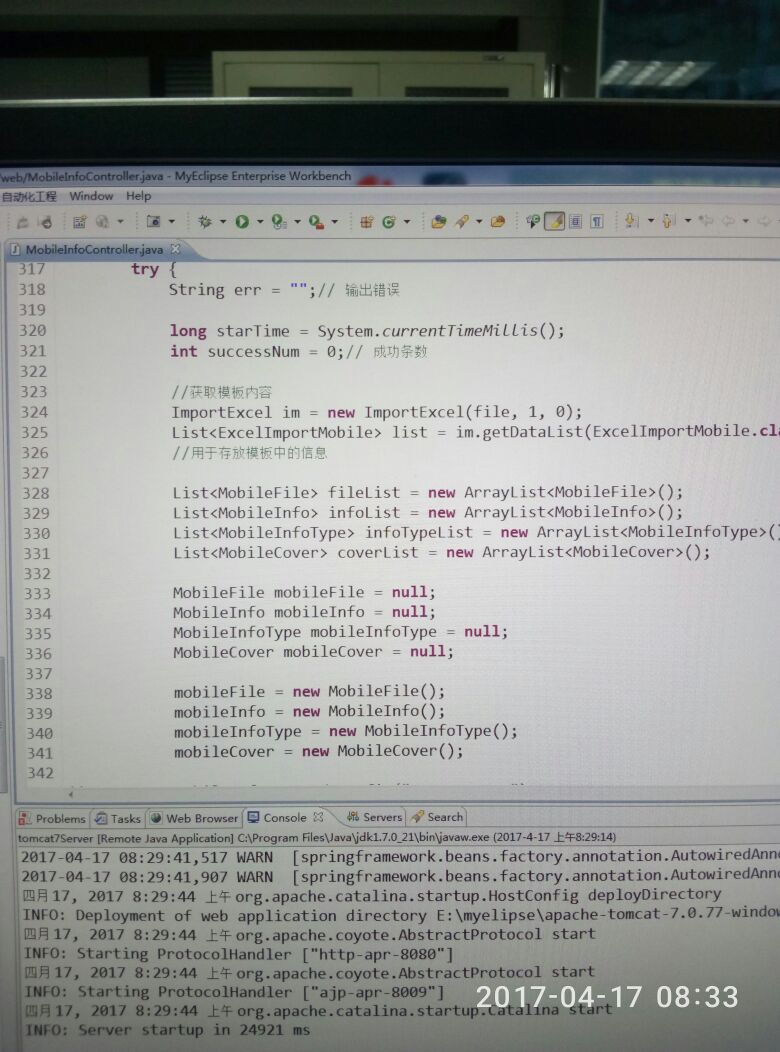780x1052 pixels.
Task: Switch to the Servers tab
Action: [375, 817]
